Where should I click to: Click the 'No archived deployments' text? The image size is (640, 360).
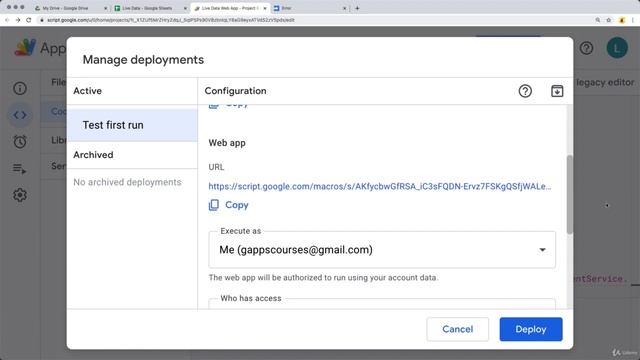[x=127, y=182]
